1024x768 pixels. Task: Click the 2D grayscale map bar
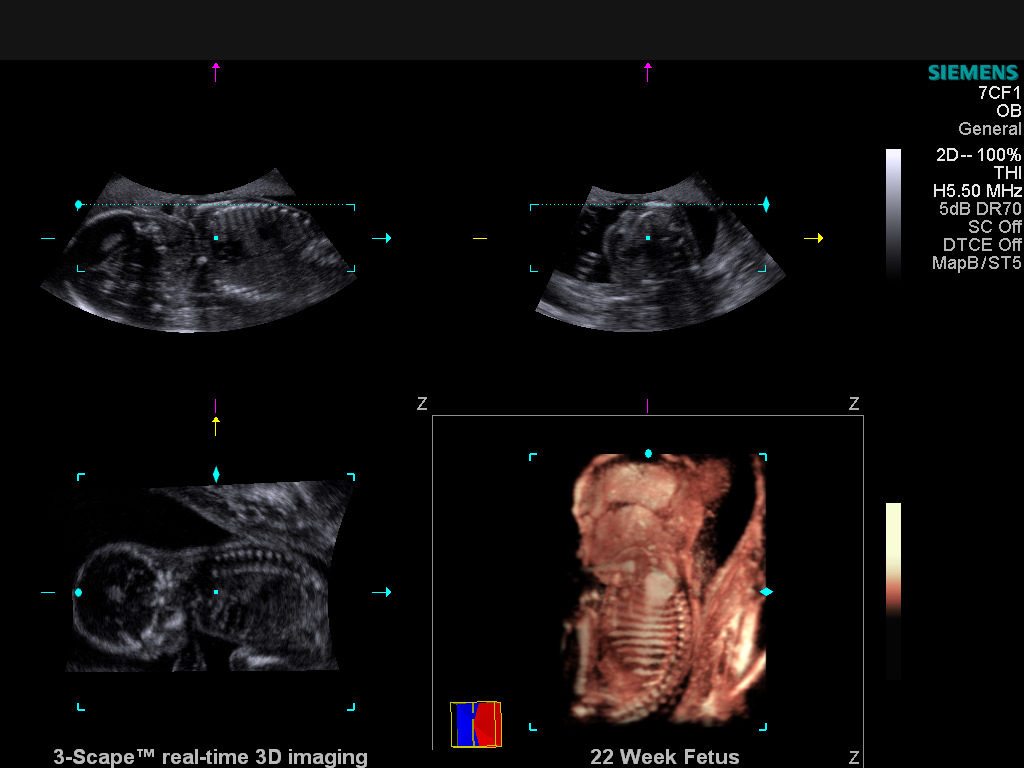click(x=893, y=214)
